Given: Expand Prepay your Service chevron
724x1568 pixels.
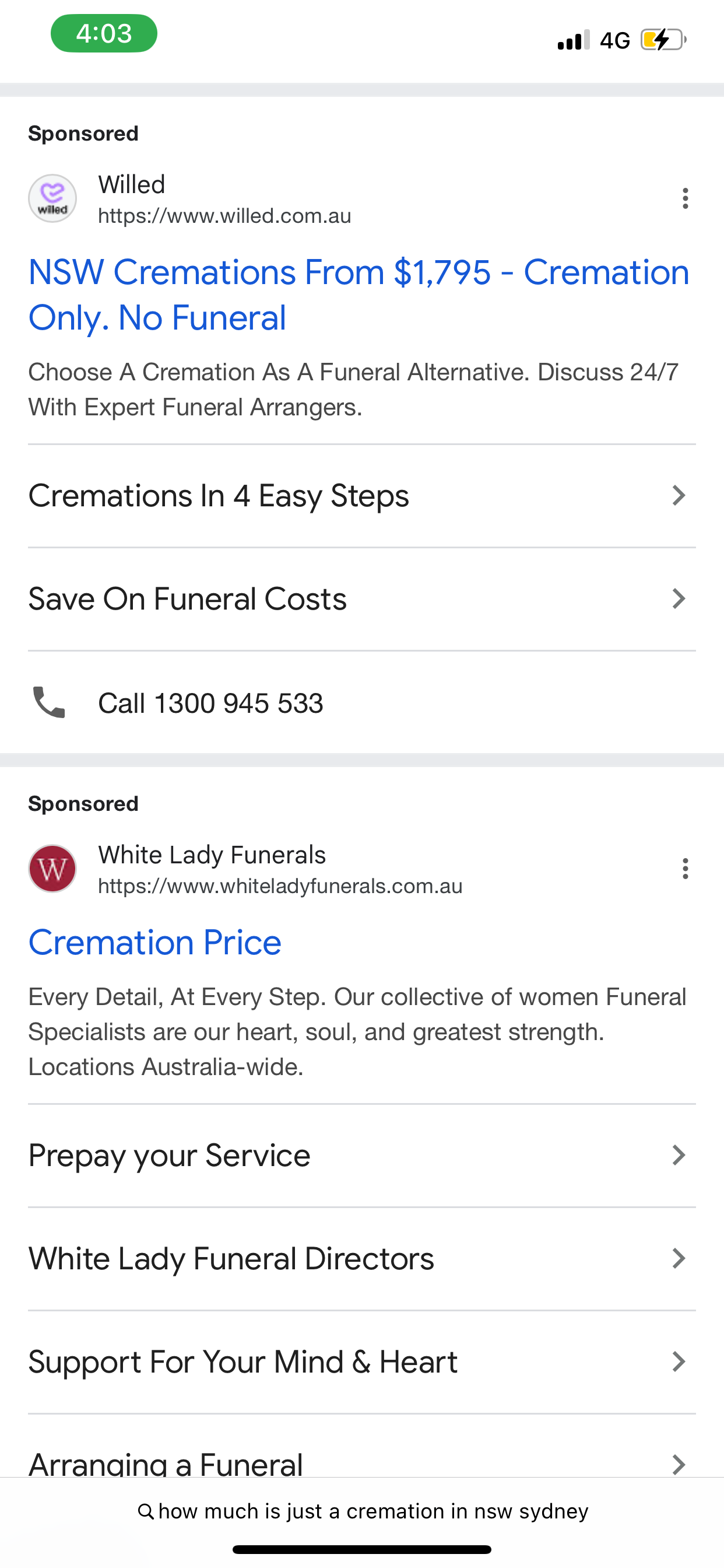Looking at the screenshot, I should [679, 1156].
